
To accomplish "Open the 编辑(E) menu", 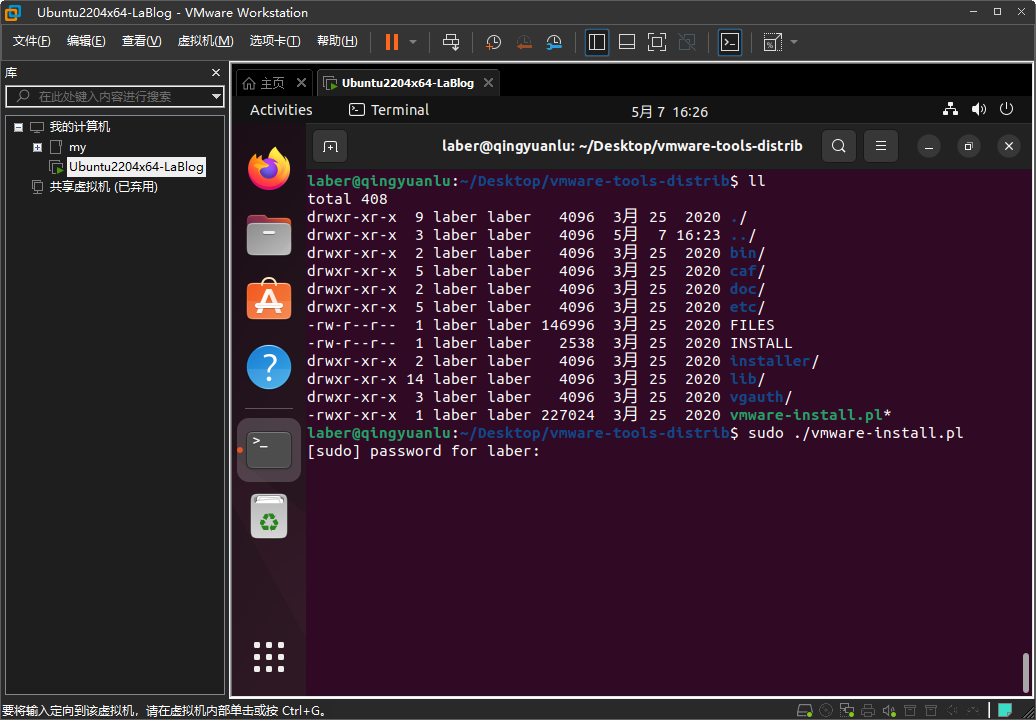I will click(x=86, y=41).
